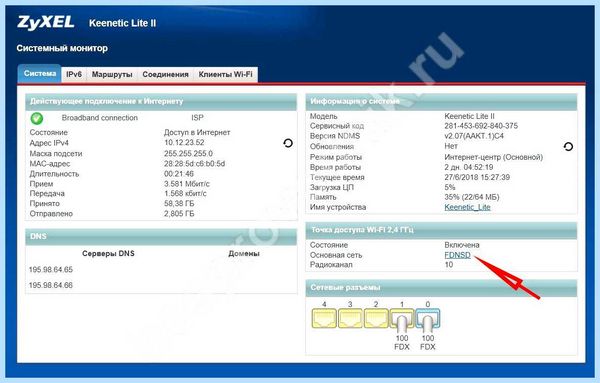Open the Keenetic_Lite device name link

(467, 207)
